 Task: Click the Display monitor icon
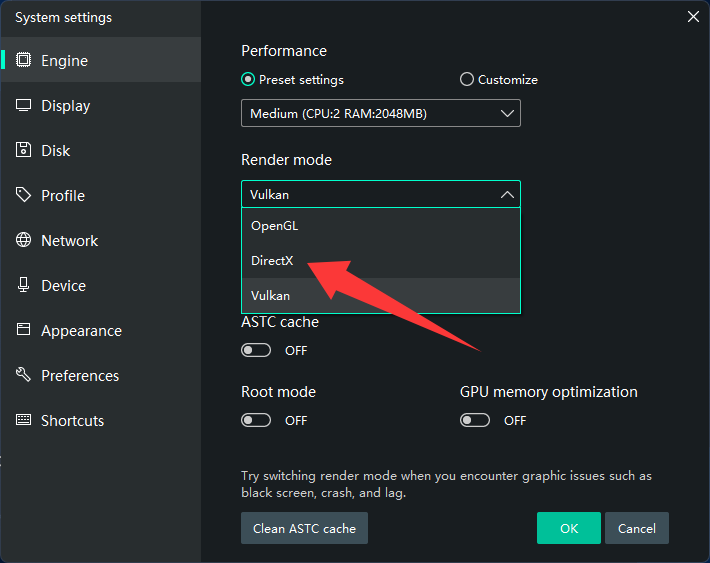point(24,105)
